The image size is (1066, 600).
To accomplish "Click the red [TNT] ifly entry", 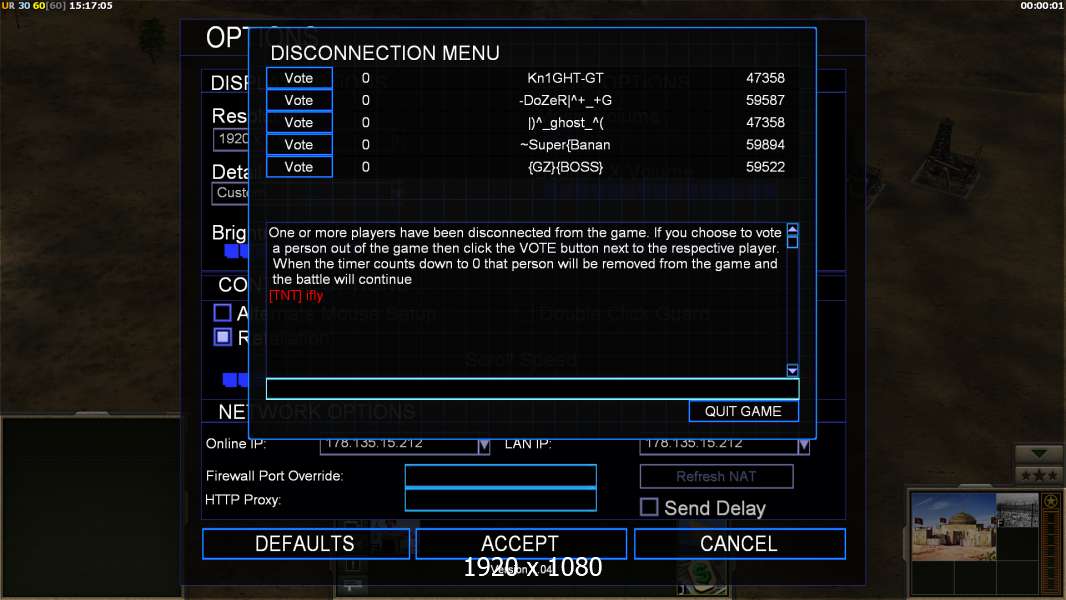I will pyautogui.click(x=296, y=296).
